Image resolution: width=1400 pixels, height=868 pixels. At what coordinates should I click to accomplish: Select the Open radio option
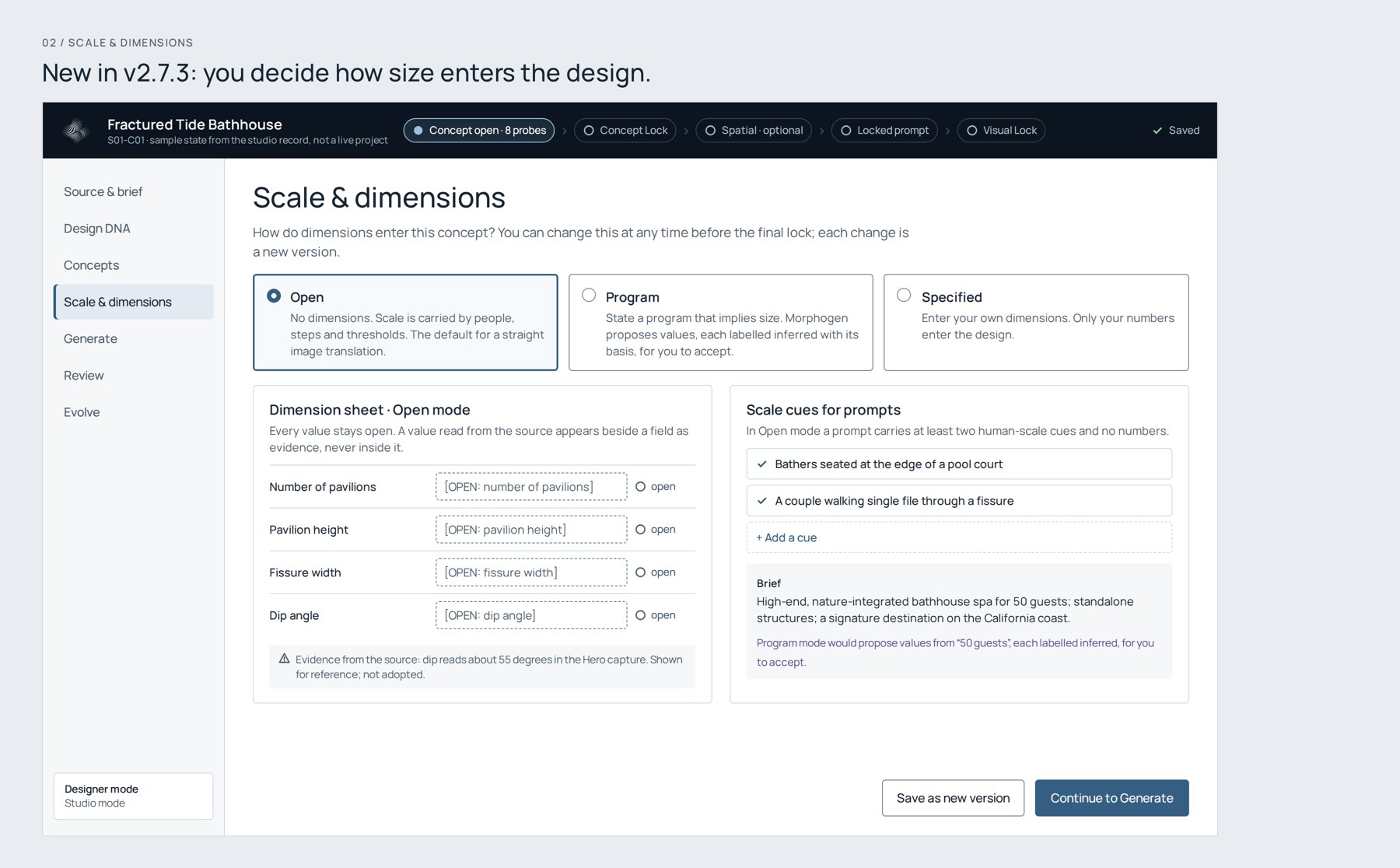pos(274,296)
